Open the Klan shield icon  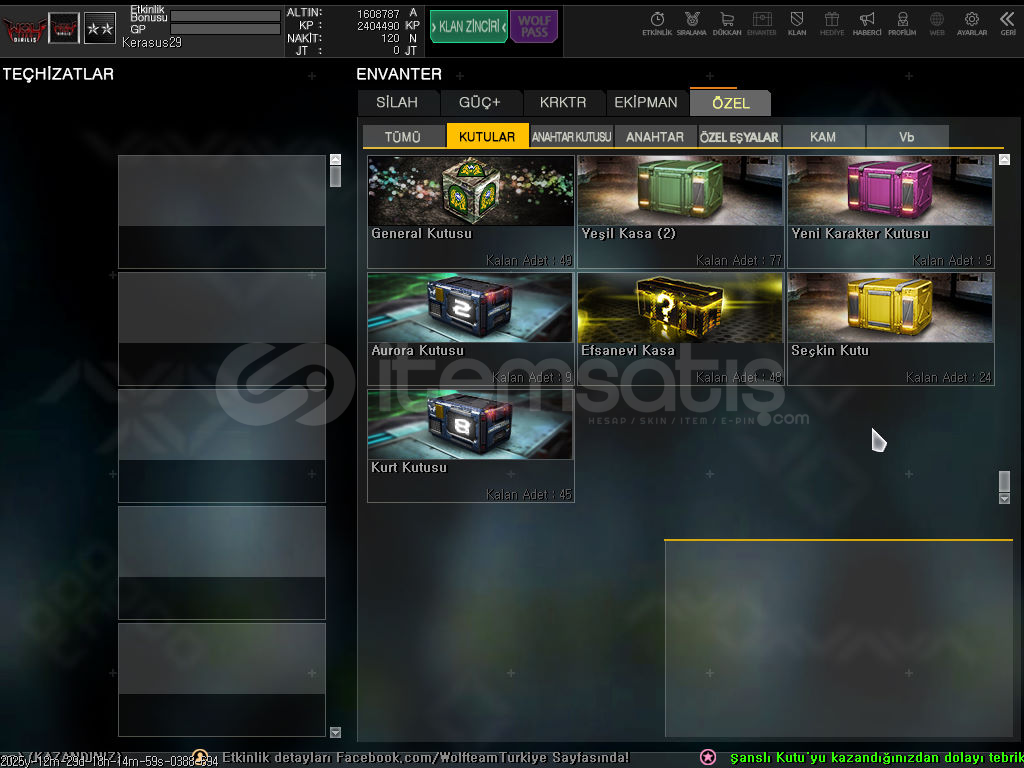[797, 23]
